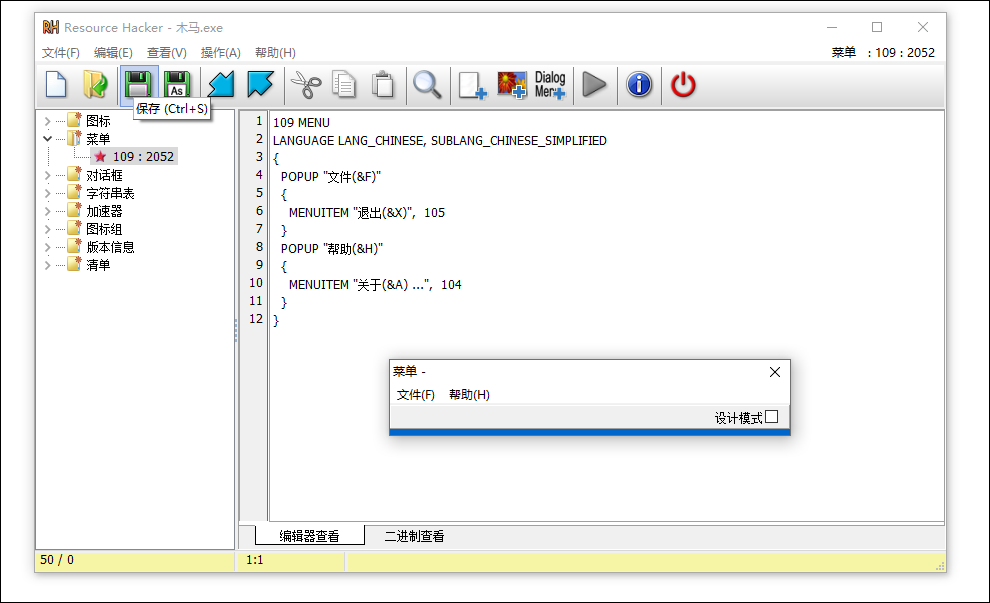Open the 文件(F) menu in main window
990x603 pixels.
click(61, 52)
